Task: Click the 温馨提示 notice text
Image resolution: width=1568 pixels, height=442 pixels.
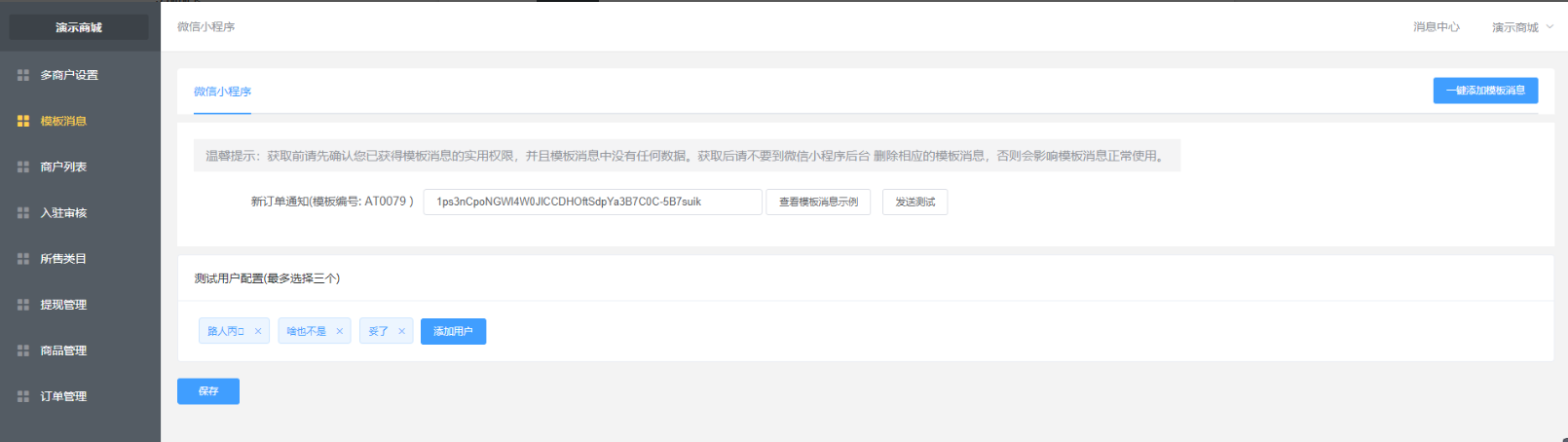Action: (x=687, y=156)
